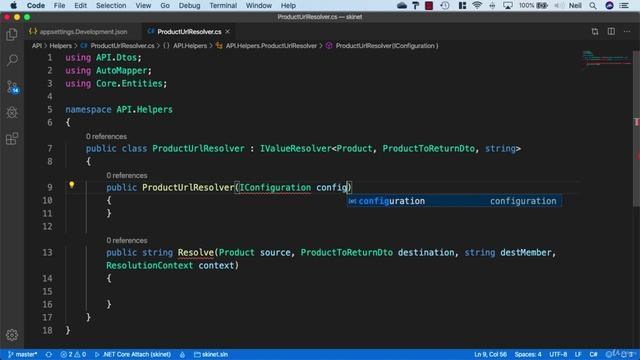Open Manage gear at activity bar bottom
Viewport: 640px width, 360px height.
coord(12,335)
